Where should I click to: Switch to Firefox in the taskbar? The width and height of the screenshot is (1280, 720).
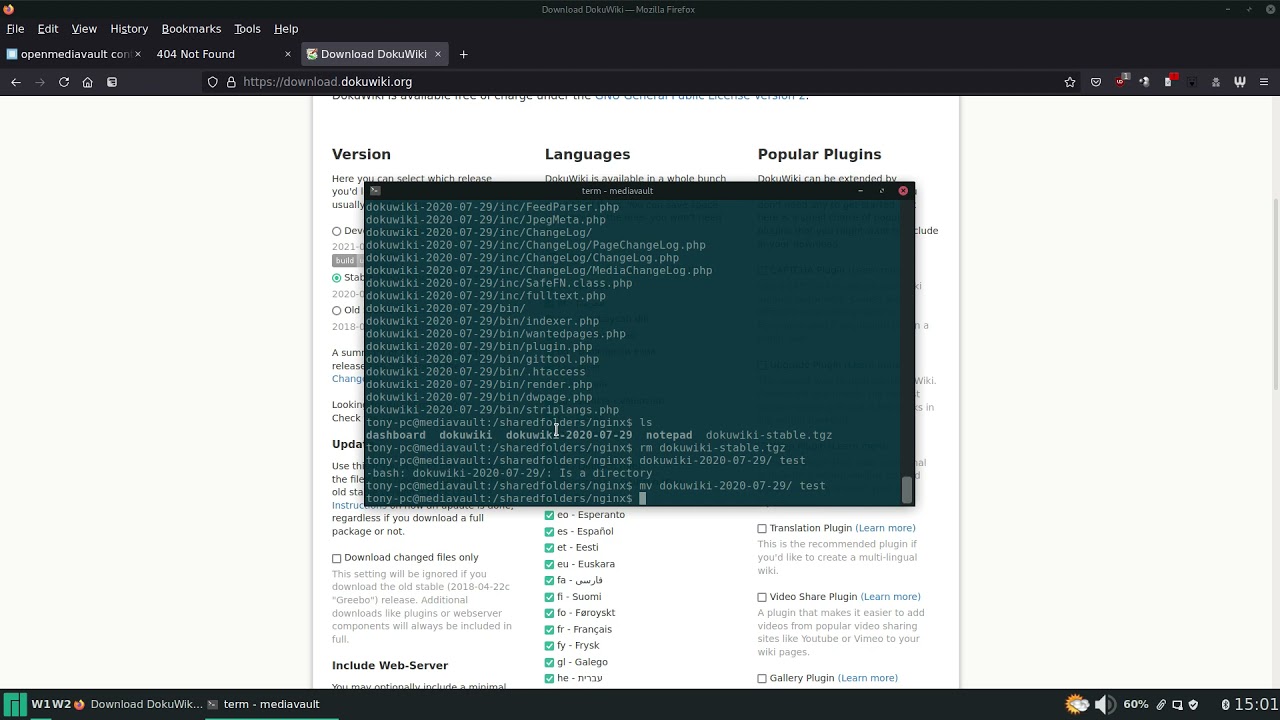pyautogui.click(x=138, y=704)
